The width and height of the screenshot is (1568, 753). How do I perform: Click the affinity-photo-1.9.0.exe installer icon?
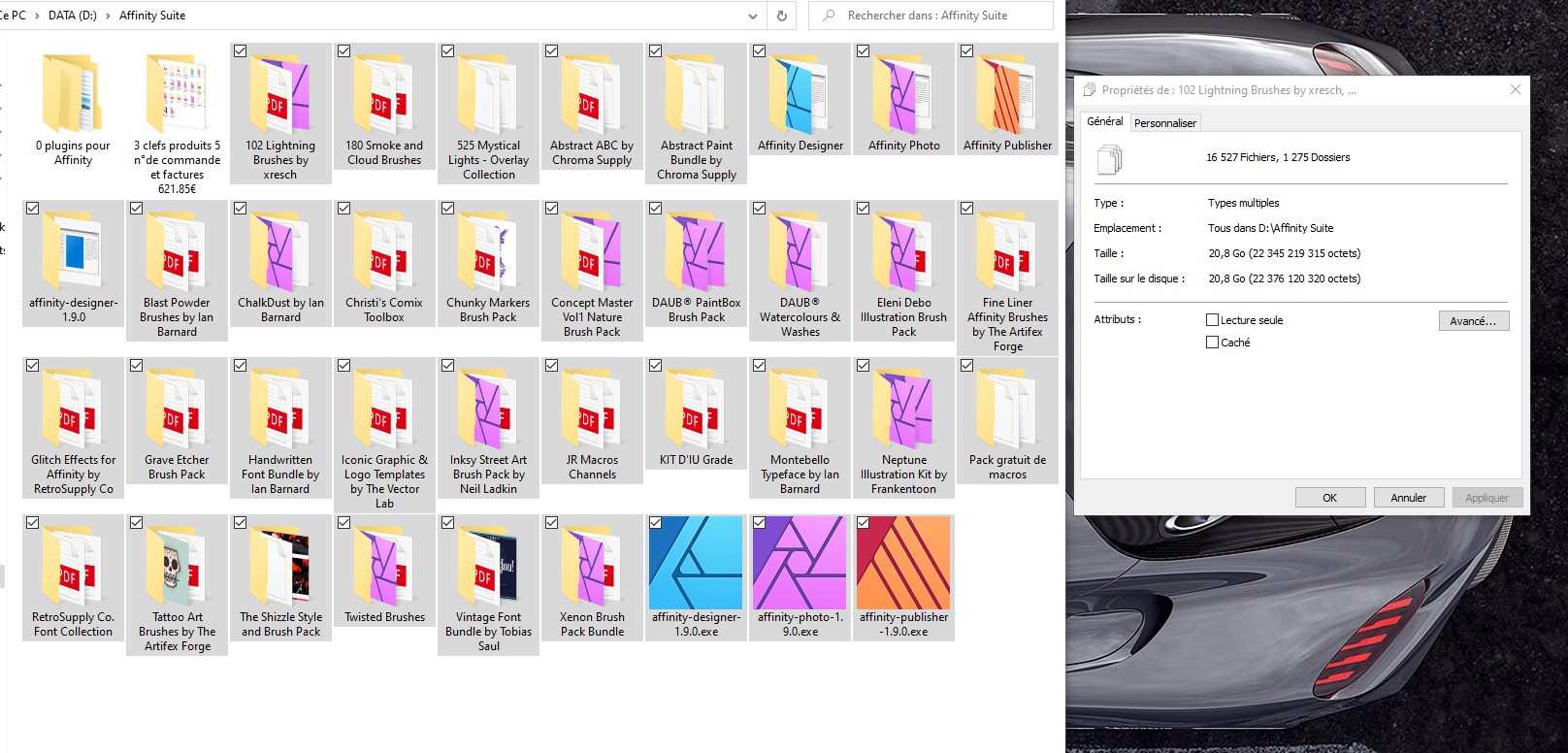pyautogui.click(x=800, y=563)
